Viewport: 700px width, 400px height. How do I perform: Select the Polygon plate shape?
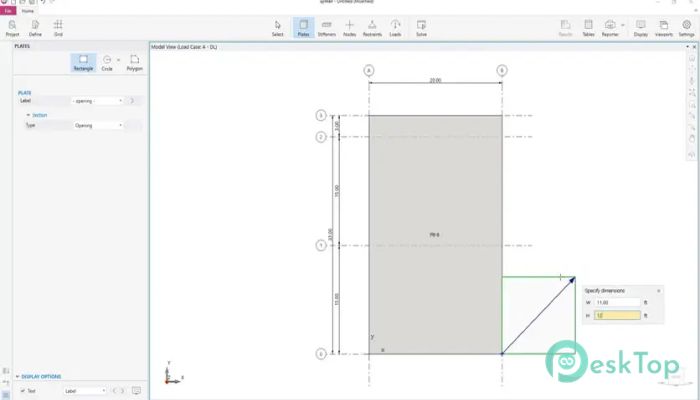click(x=134, y=62)
